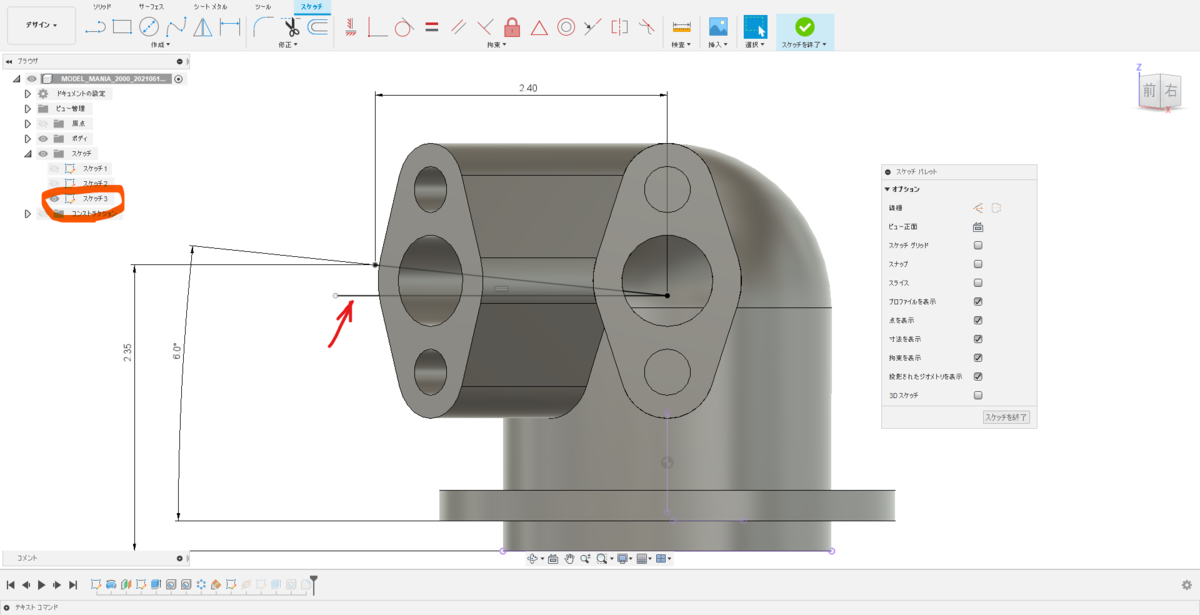Click the Look At icon in sketch palette
This screenshot has height=615, width=1200.
[978, 227]
